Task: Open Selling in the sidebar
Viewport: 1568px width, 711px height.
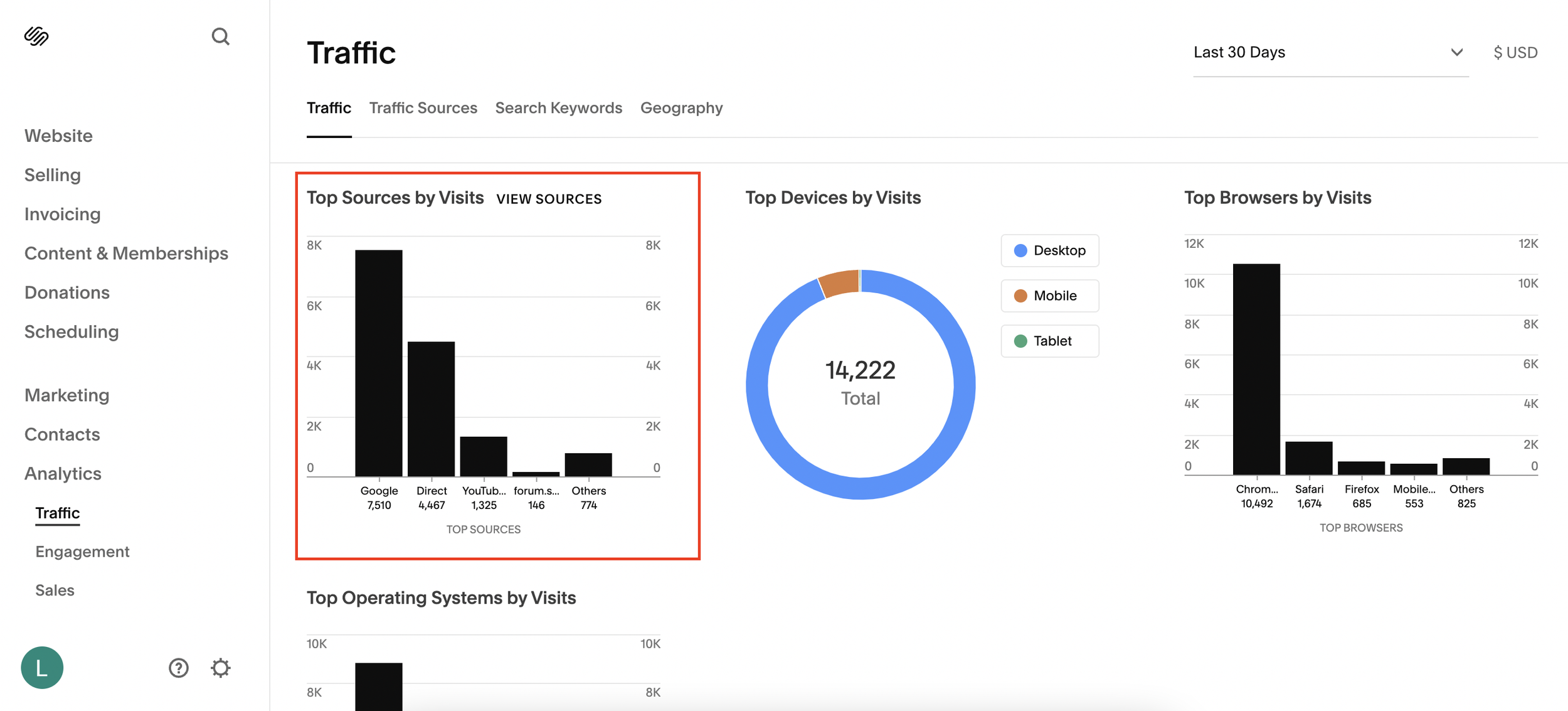Action: pyautogui.click(x=53, y=175)
